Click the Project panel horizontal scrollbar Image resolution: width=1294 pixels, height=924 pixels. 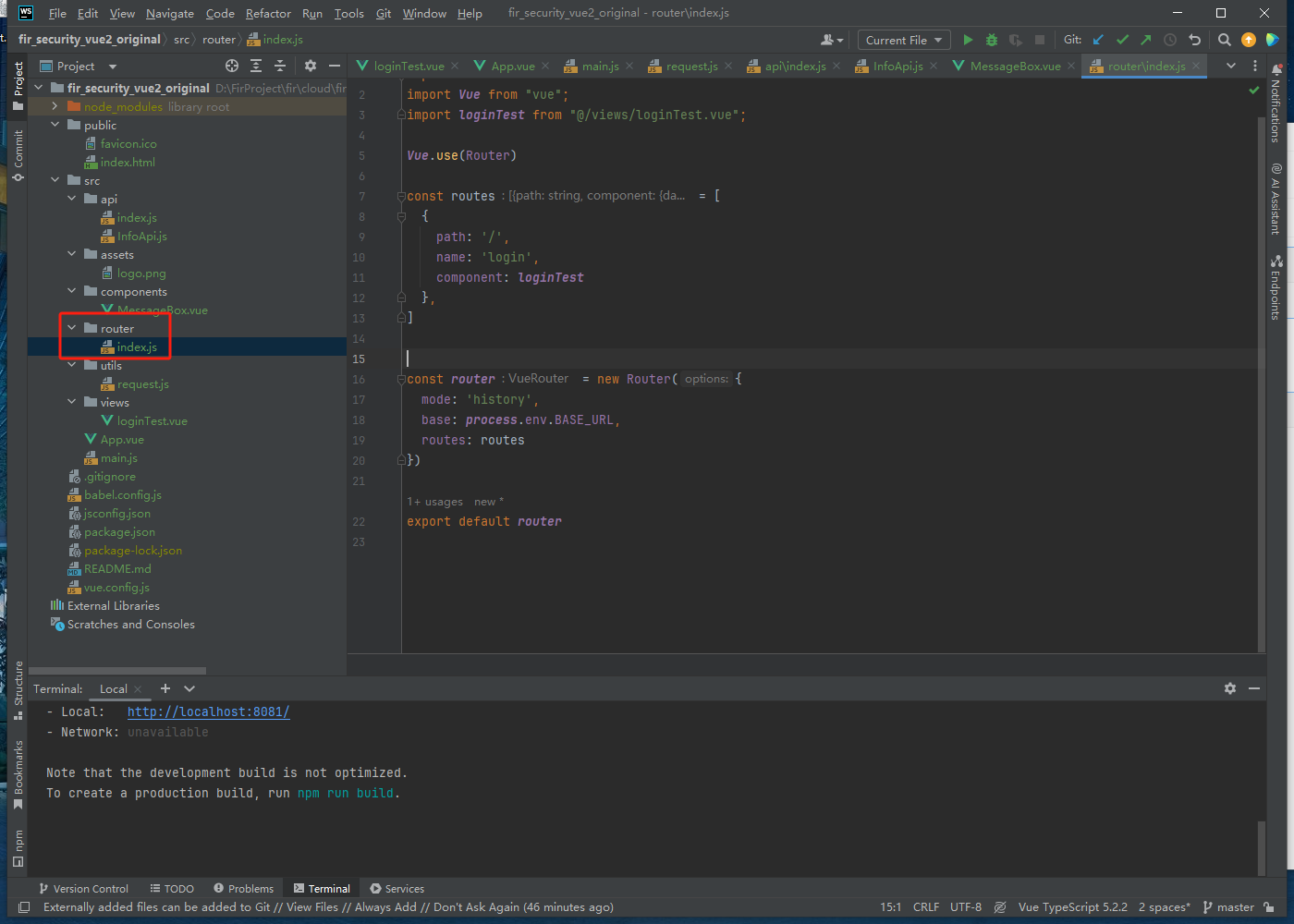[117, 671]
